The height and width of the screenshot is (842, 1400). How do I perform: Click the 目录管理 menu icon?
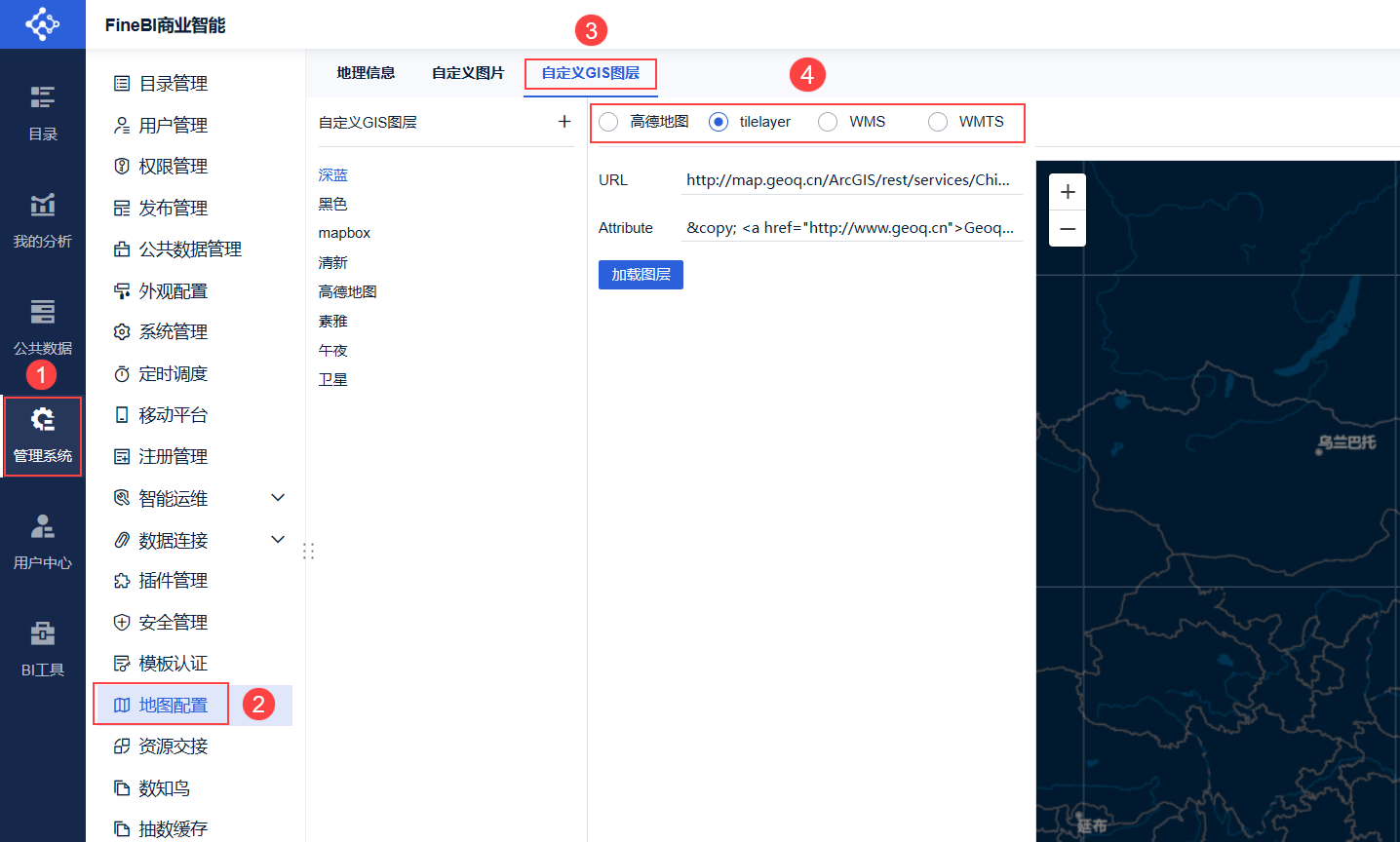(x=122, y=84)
